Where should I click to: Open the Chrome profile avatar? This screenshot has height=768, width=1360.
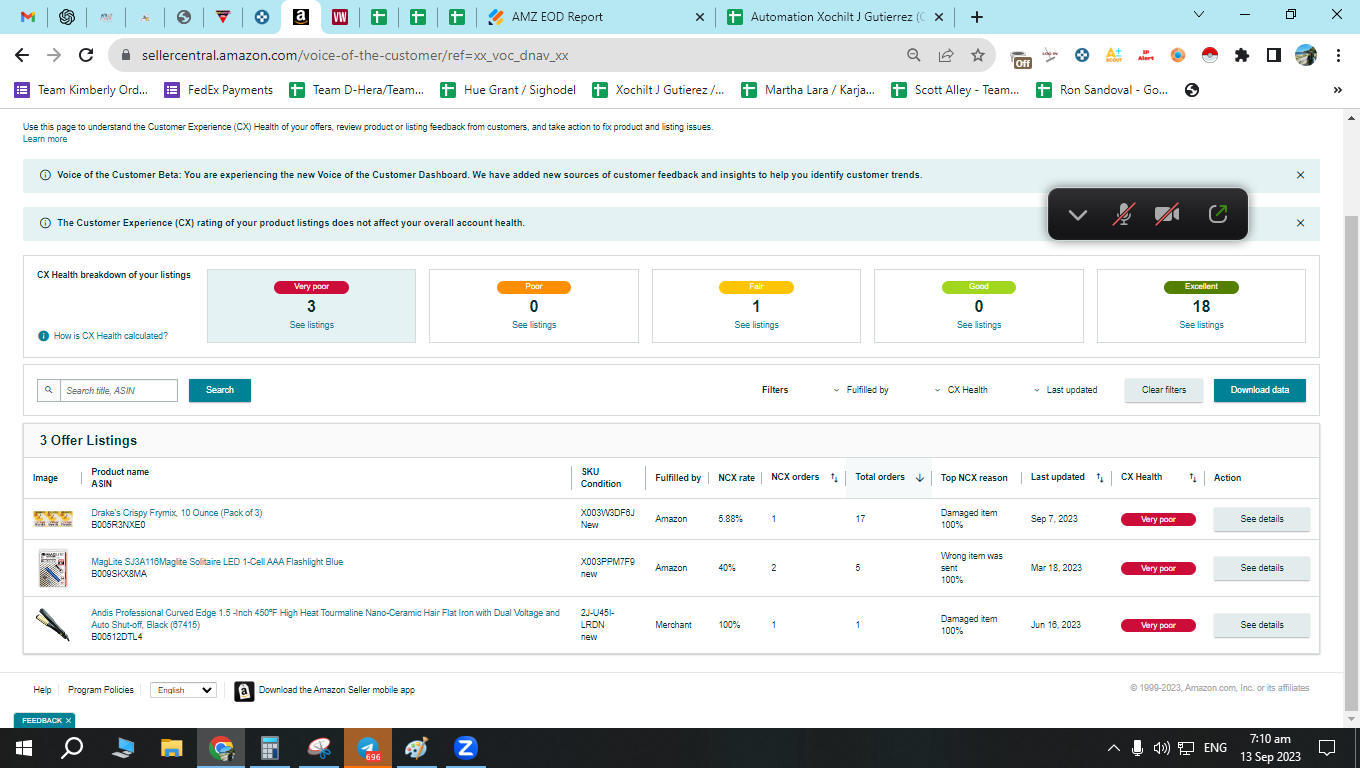1306,55
